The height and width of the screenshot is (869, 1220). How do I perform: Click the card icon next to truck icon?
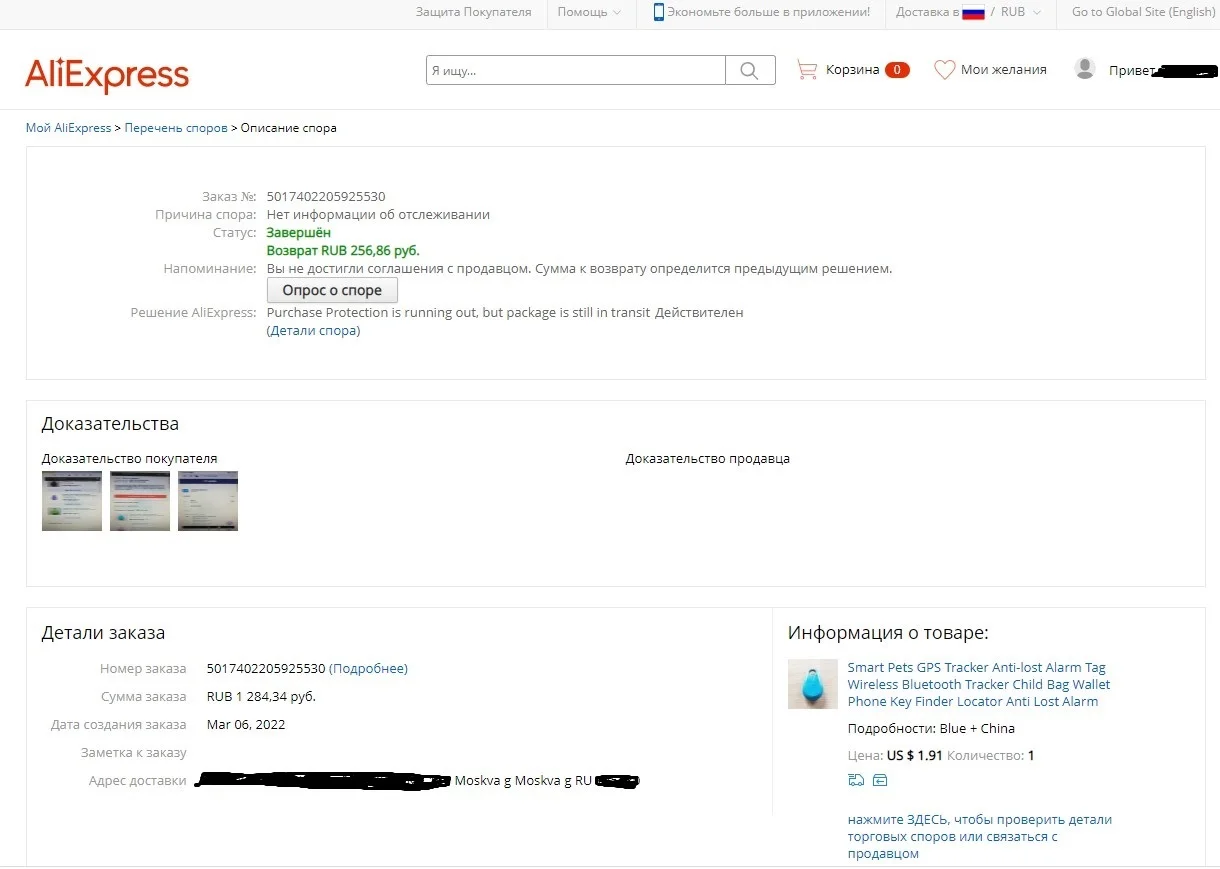[x=880, y=780]
